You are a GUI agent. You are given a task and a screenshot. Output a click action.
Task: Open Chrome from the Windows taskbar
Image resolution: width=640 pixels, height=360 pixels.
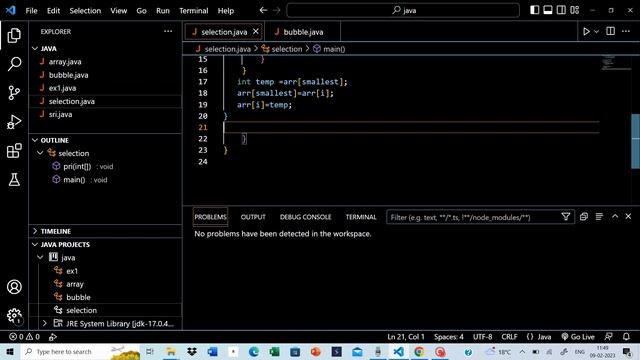419,351
